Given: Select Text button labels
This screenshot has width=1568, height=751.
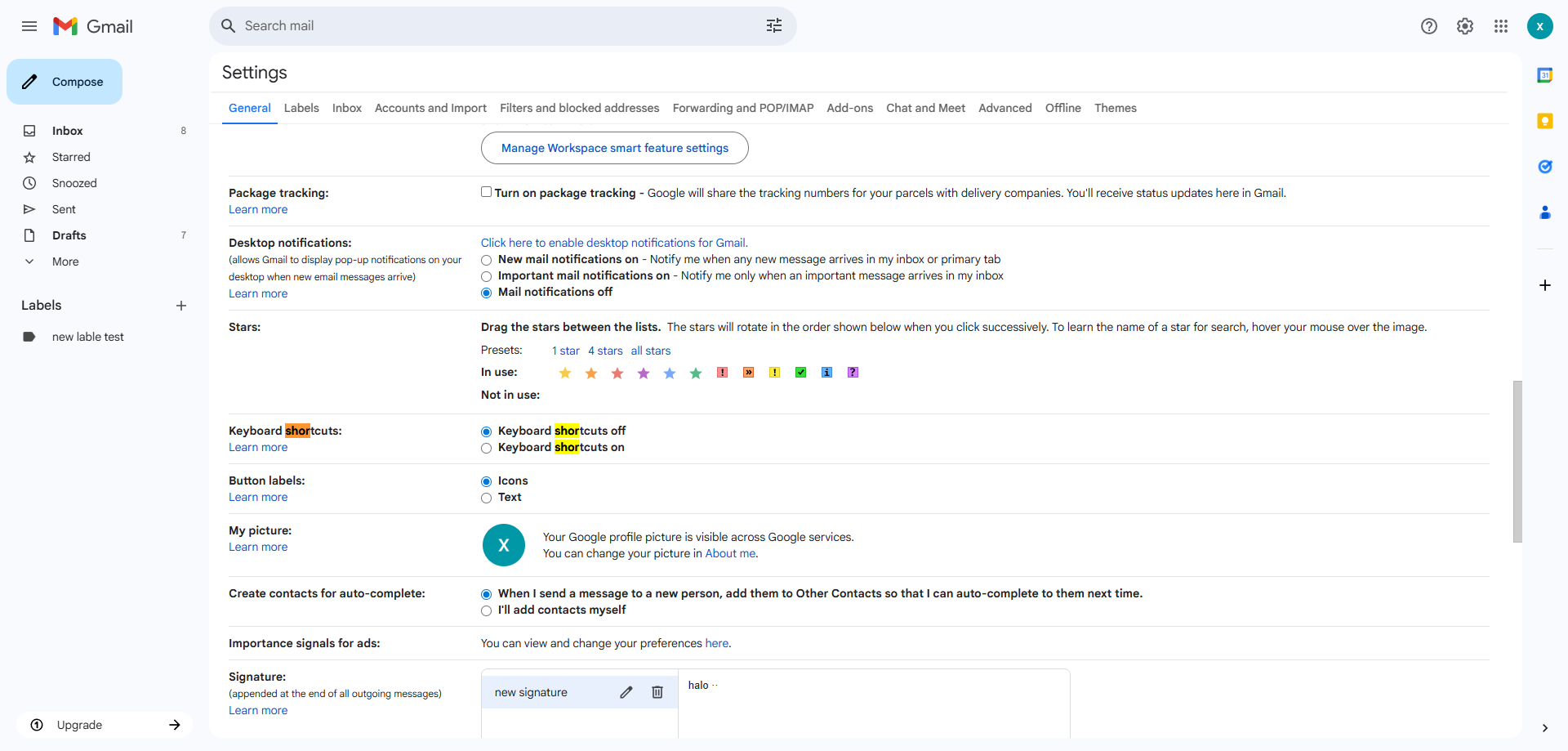Looking at the screenshot, I should click(487, 498).
